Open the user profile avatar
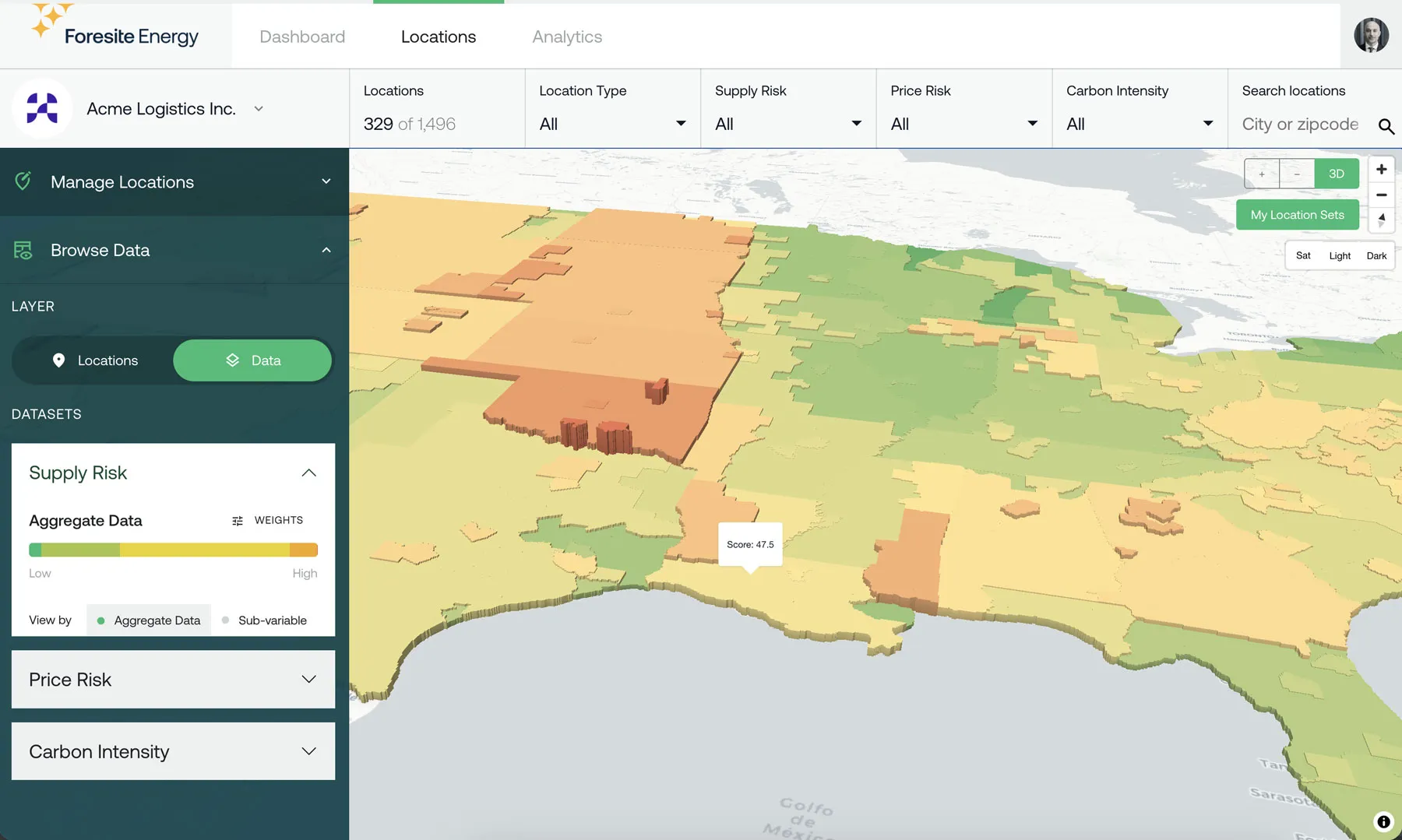Image resolution: width=1402 pixels, height=840 pixels. tap(1371, 35)
